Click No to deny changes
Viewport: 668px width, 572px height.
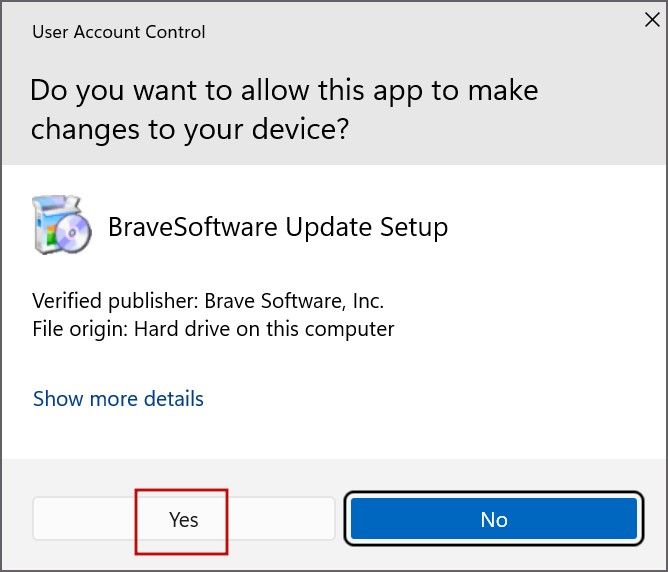pos(493,519)
